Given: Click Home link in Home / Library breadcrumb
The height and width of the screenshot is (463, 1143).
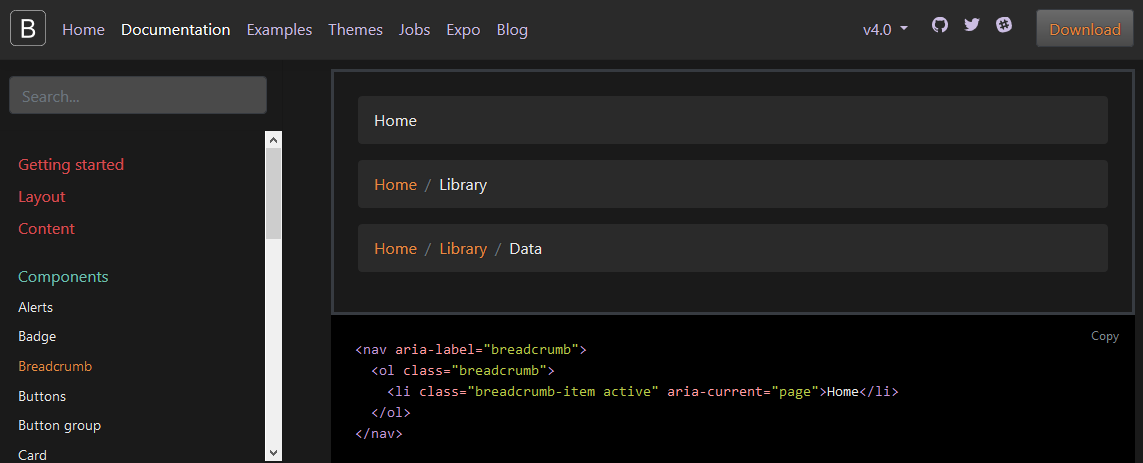Looking at the screenshot, I should tap(395, 185).
